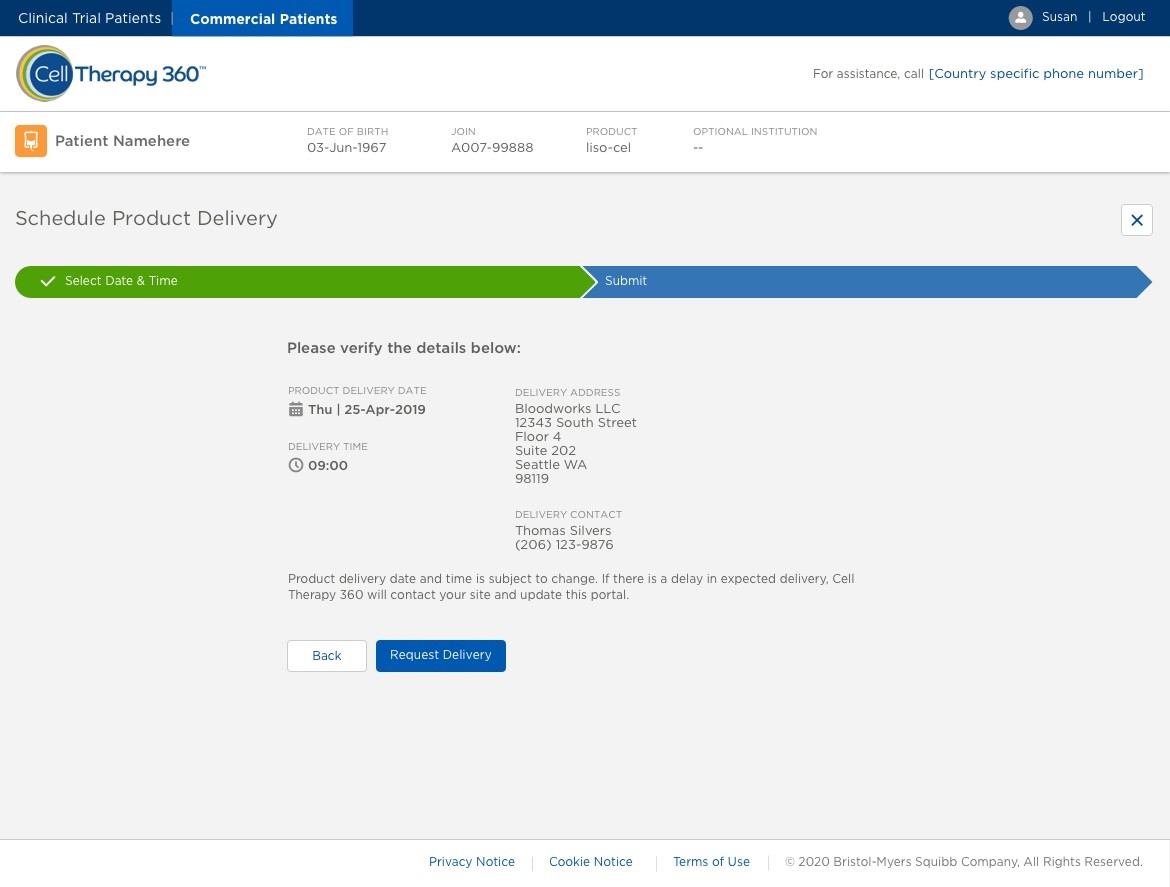This screenshot has height=887, width=1170.
Task: Click the Request Delivery button
Action: click(440, 656)
